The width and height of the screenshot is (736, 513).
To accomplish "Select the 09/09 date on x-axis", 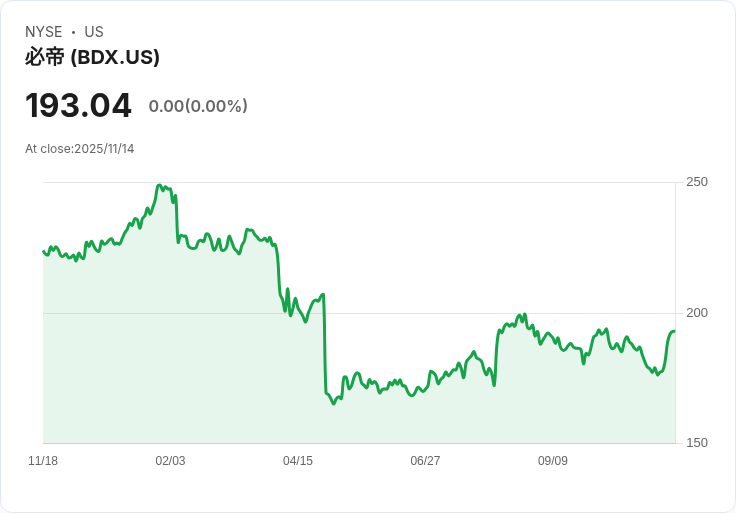I will pyautogui.click(x=553, y=461).
